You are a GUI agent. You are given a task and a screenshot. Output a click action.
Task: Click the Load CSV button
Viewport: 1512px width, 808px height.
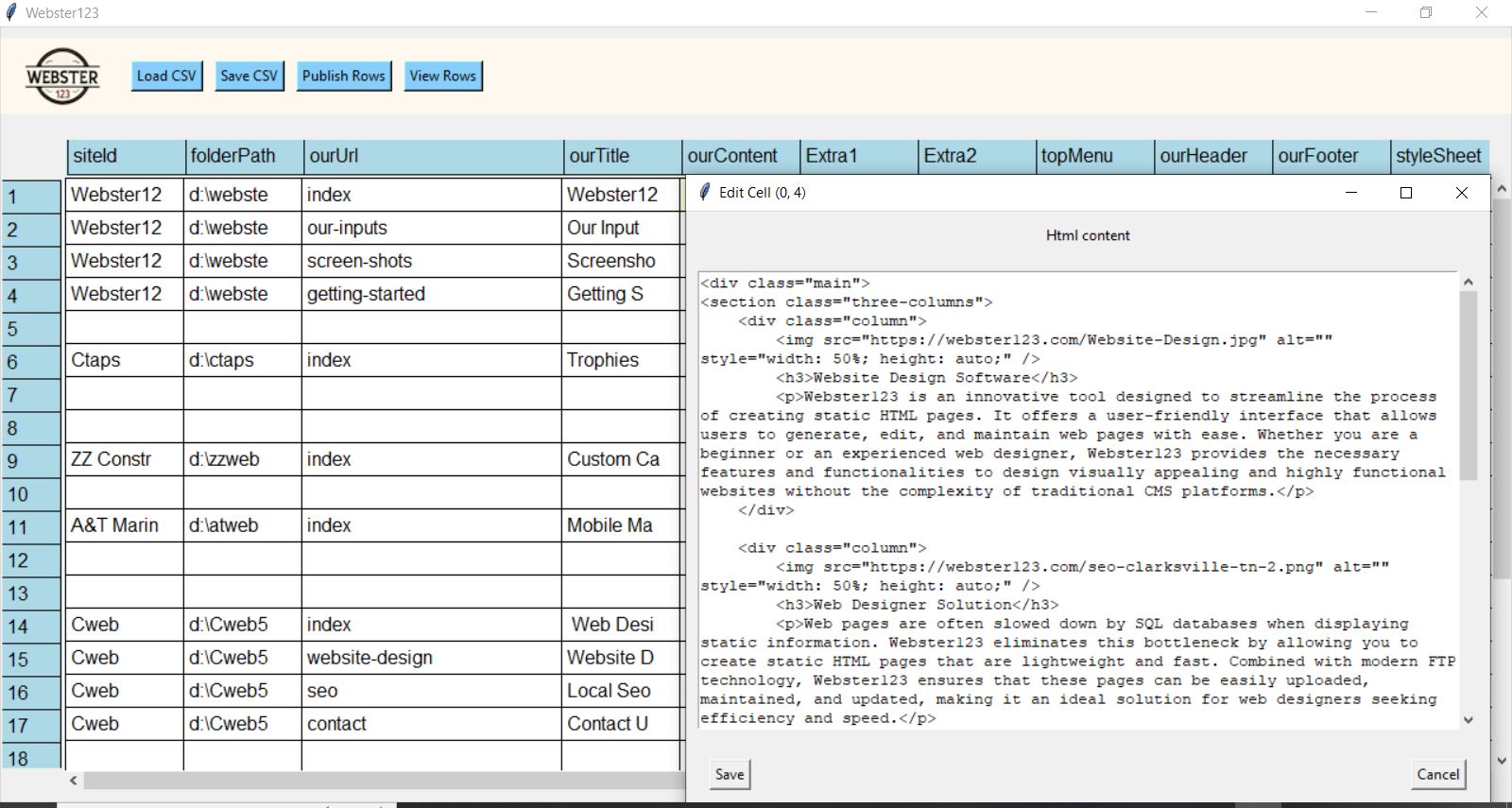tap(166, 76)
